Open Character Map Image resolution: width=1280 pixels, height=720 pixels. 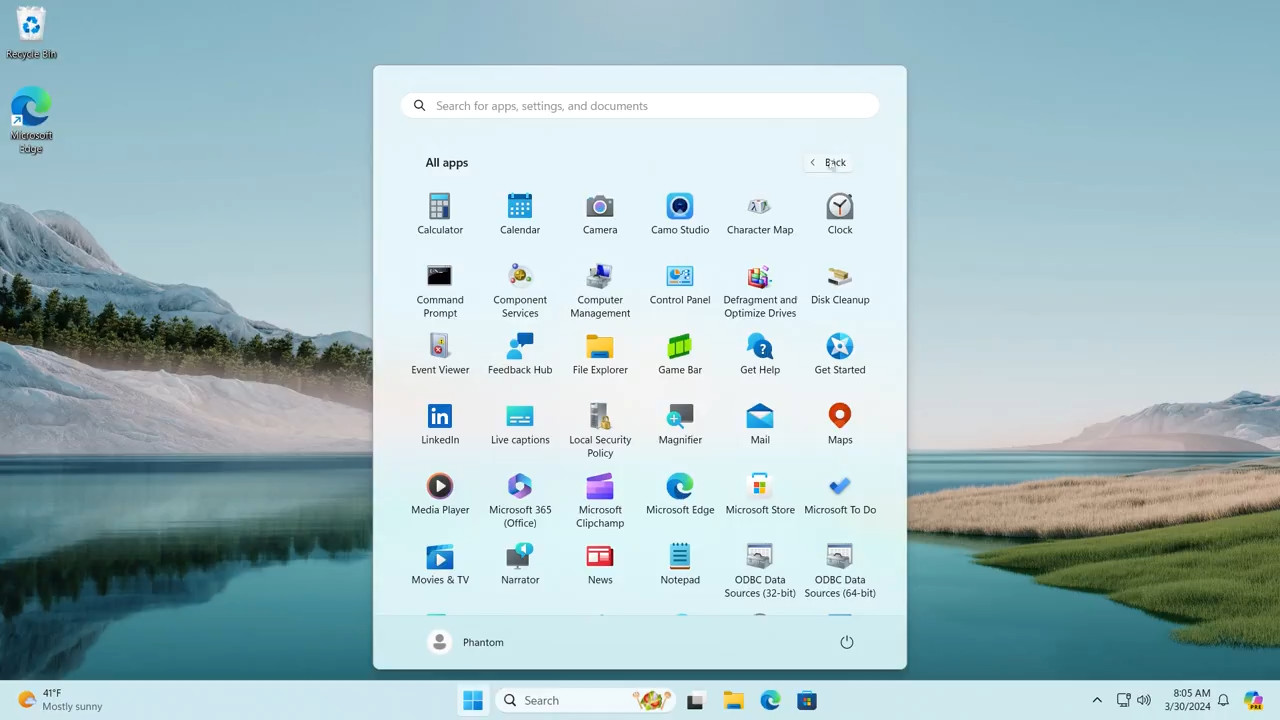tap(759, 213)
